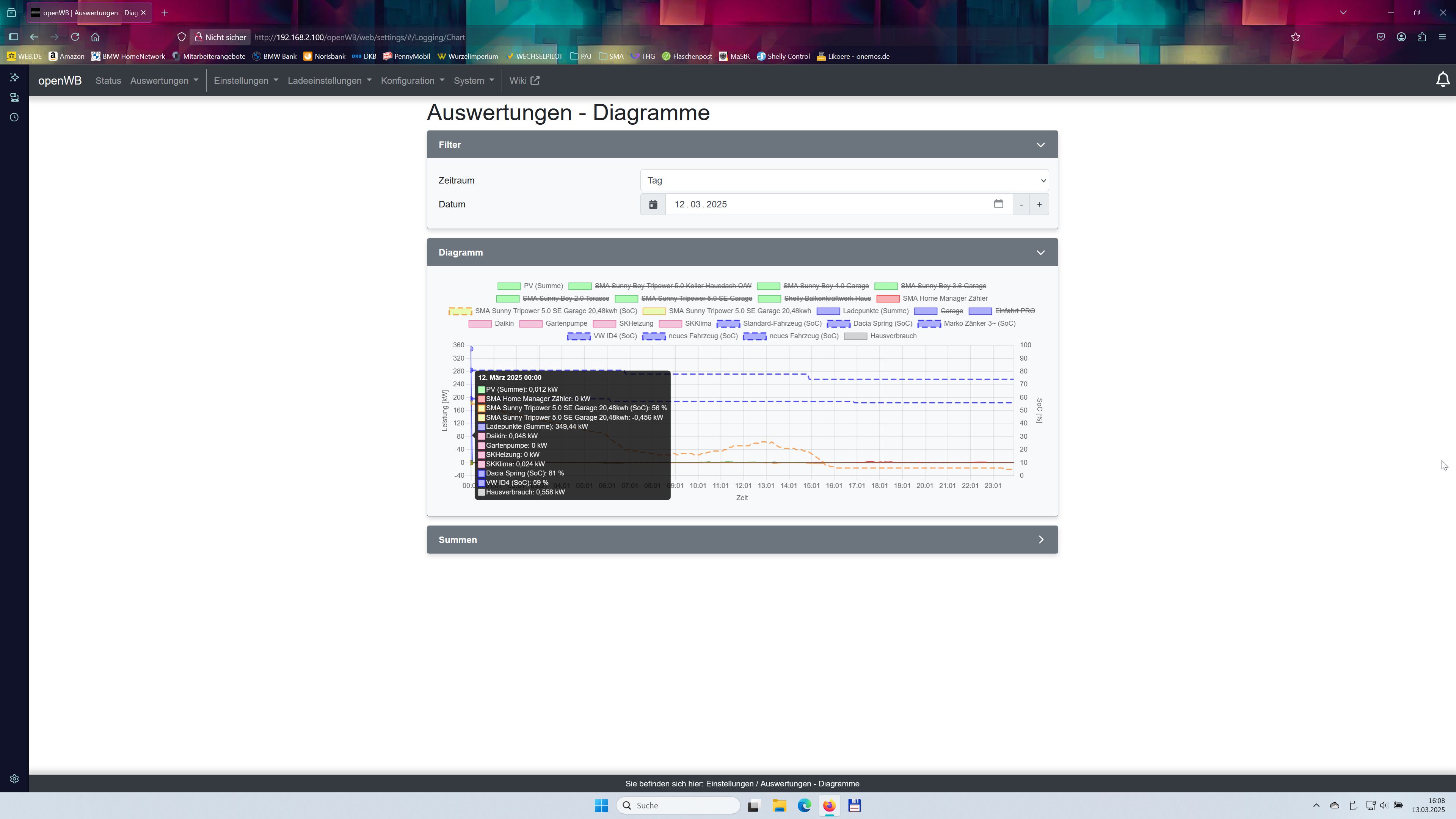Click the calendar icon before the date field
1456x819 pixels.
tap(653, 205)
